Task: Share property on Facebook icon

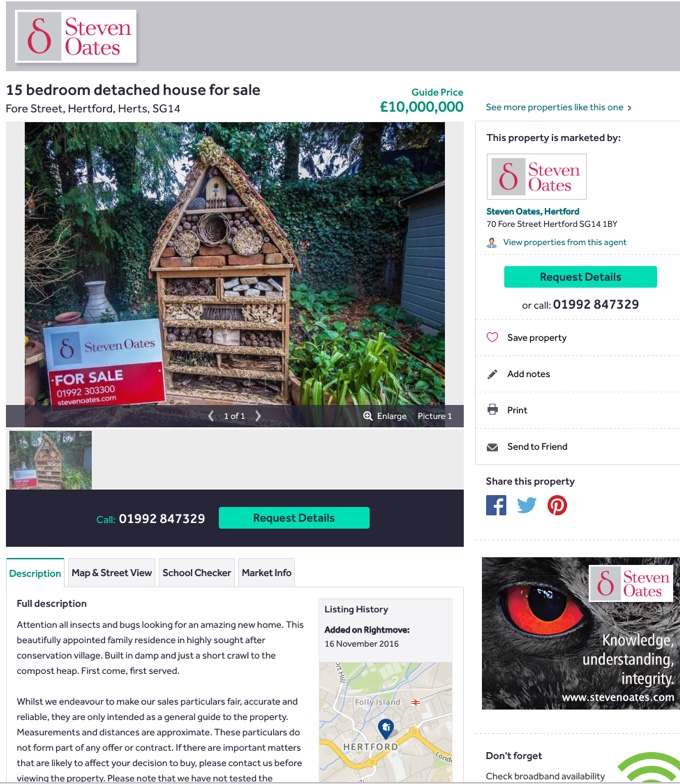Action: tap(496, 505)
